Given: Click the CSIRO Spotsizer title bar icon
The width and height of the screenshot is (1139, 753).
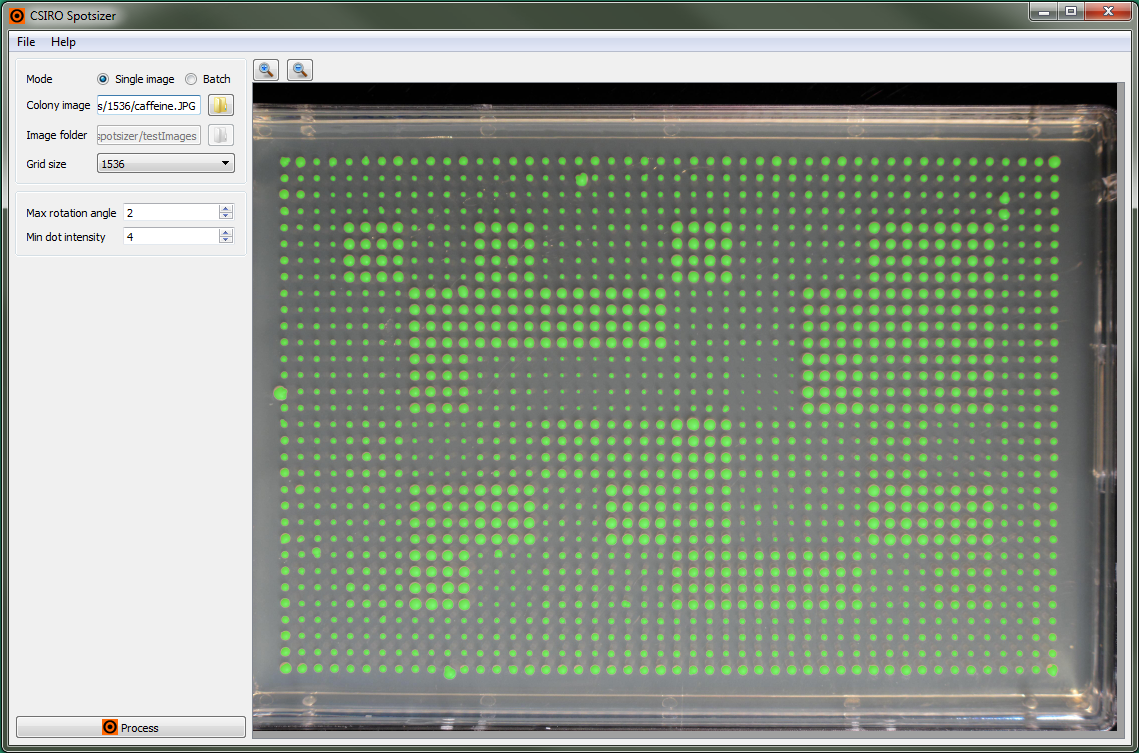Looking at the screenshot, I should pos(17,15).
